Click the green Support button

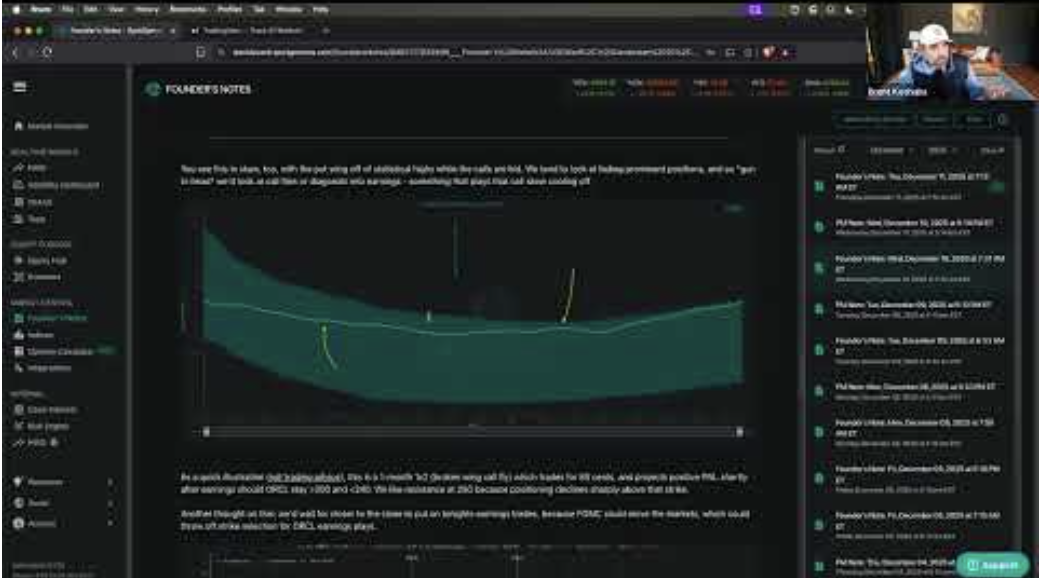point(992,565)
